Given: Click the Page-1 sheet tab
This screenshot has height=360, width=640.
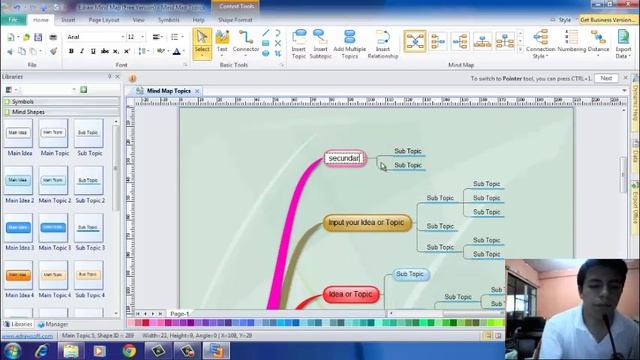Looking at the screenshot, I should [180, 313].
